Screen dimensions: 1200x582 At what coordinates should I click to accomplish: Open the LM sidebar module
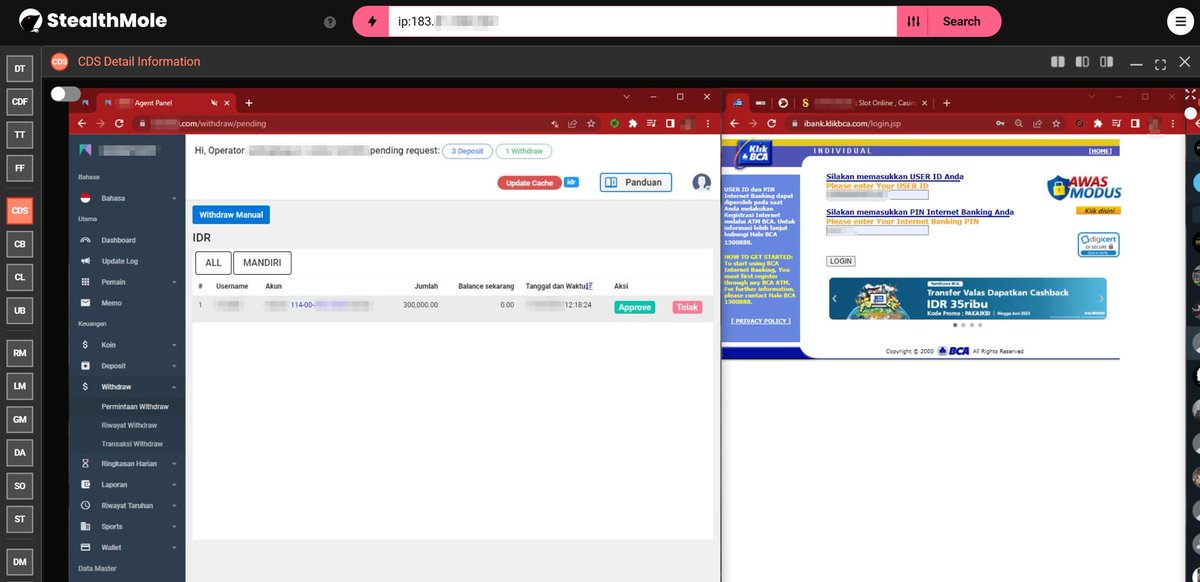coord(20,386)
